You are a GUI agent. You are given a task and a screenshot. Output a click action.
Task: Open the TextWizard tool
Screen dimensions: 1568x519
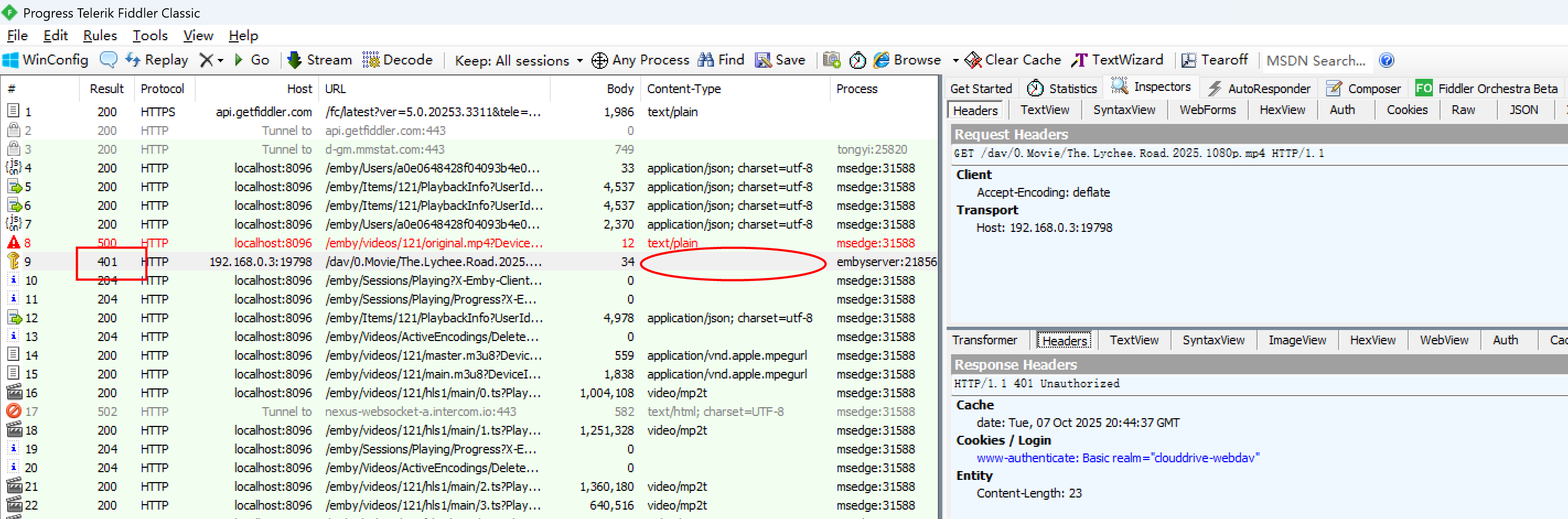[x=1118, y=60]
